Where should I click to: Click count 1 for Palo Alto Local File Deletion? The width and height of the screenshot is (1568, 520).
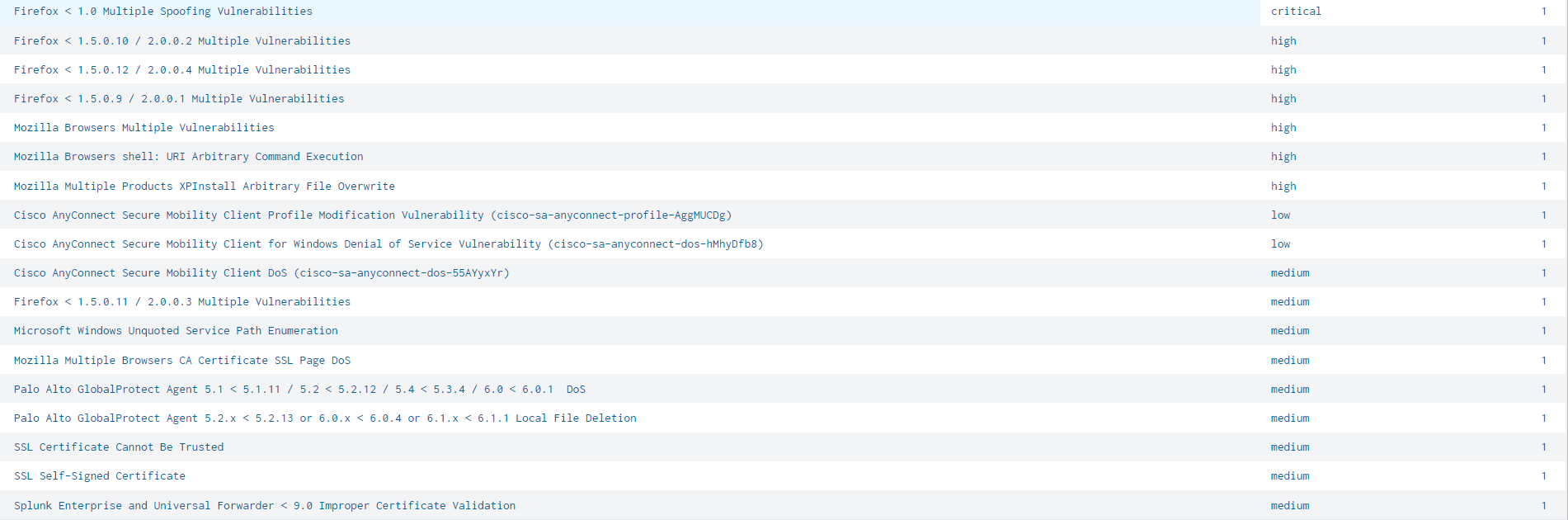tap(1543, 418)
